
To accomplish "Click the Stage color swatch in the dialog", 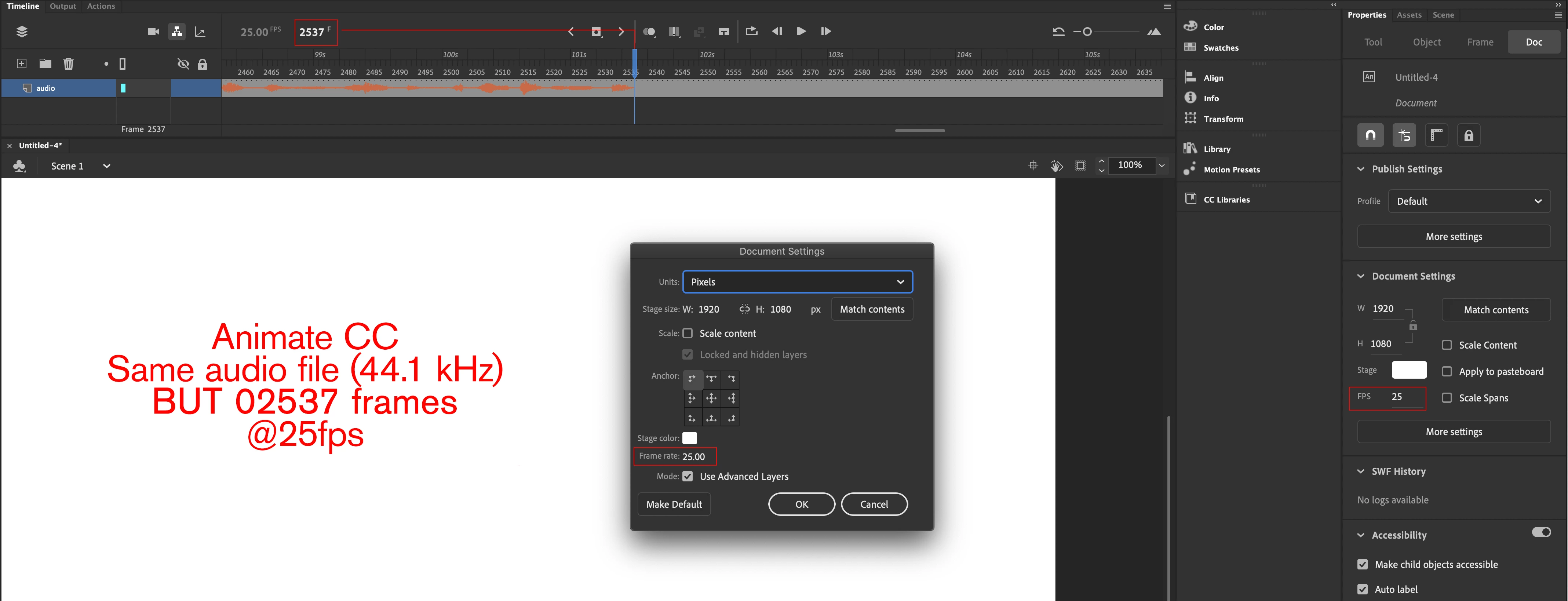I will pyautogui.click(x=690, y=438).
